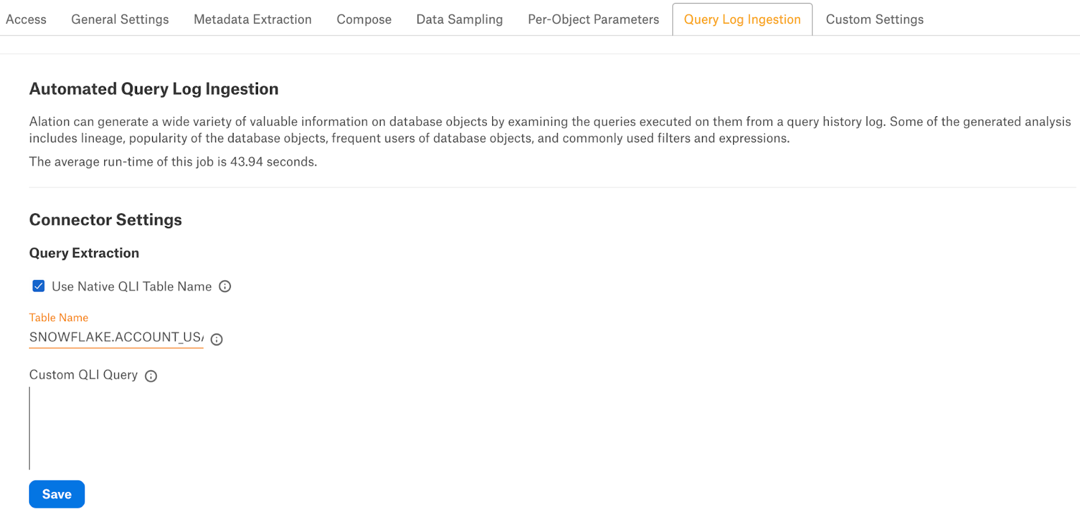Image resolution: width=1080 pixels, height=517 pixels.
Task: Click the Query Extraction subheading
Action: coord(84,253)
